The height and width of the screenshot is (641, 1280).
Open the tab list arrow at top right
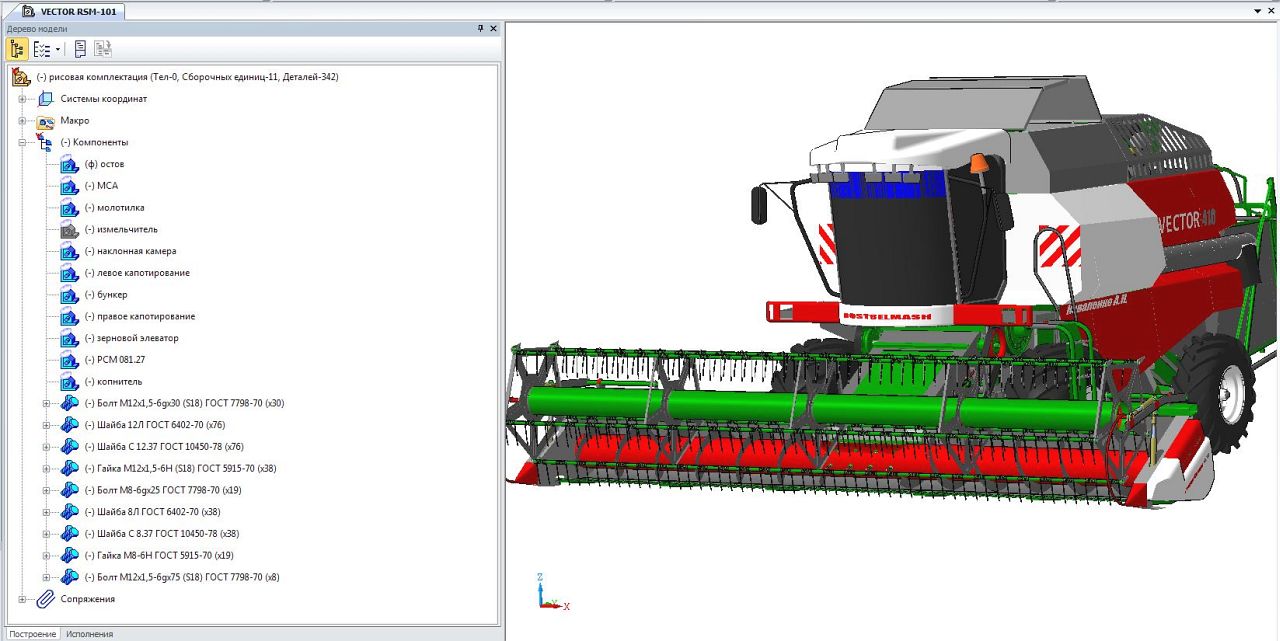(x=1257, y=9)
